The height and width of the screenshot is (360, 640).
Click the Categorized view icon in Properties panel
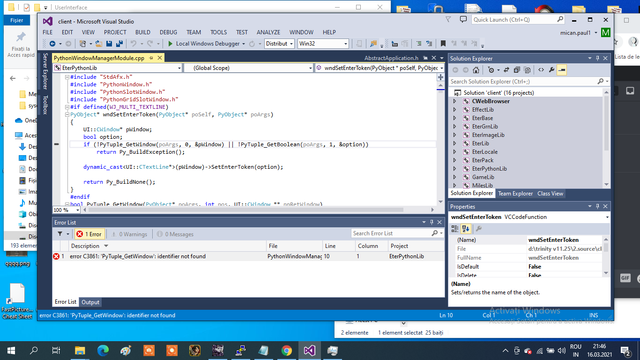pyautogui.click(x=455, y=229)
